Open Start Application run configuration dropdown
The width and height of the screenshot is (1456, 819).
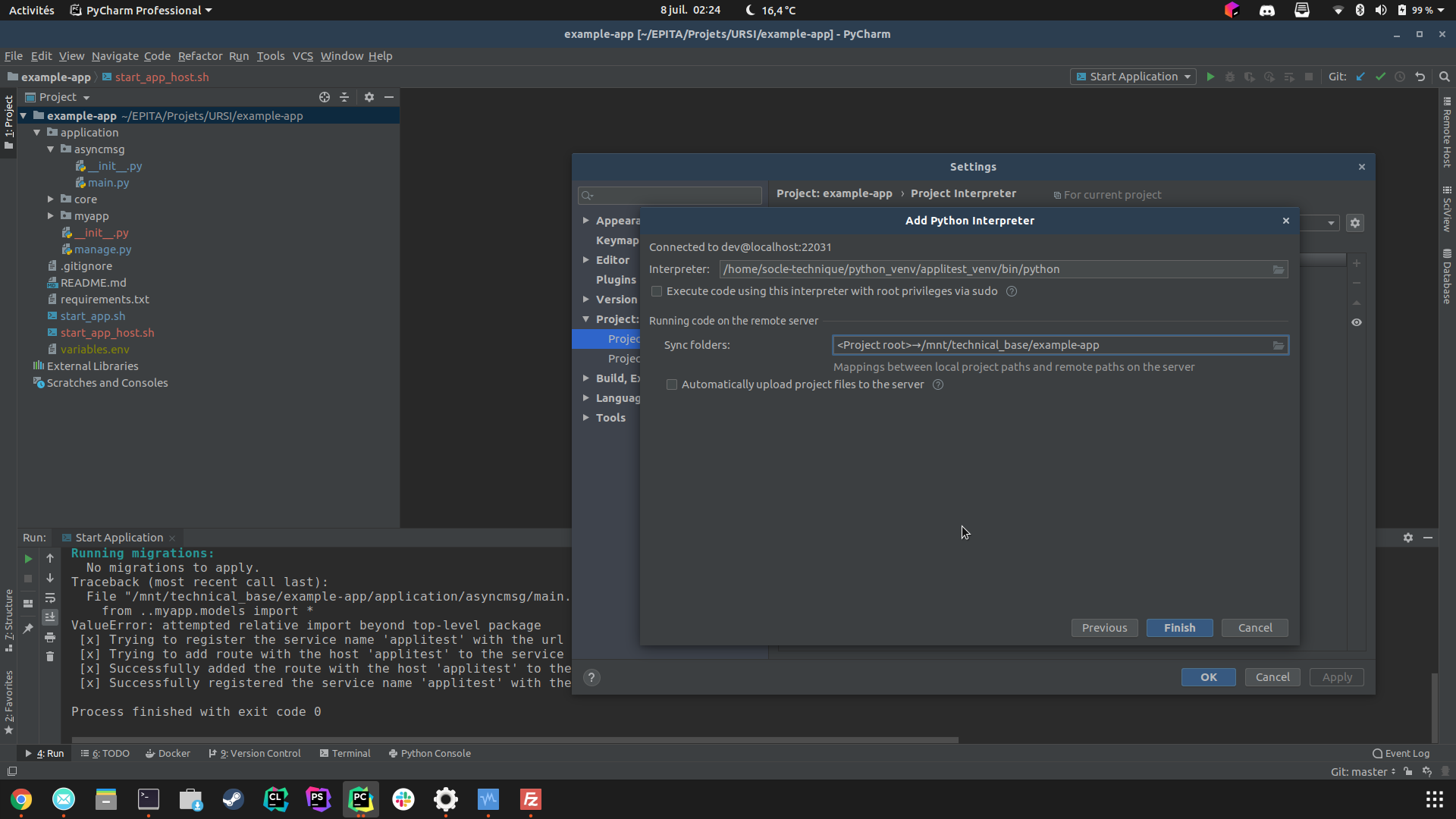pyautogui.click(x=1133, y=77)
